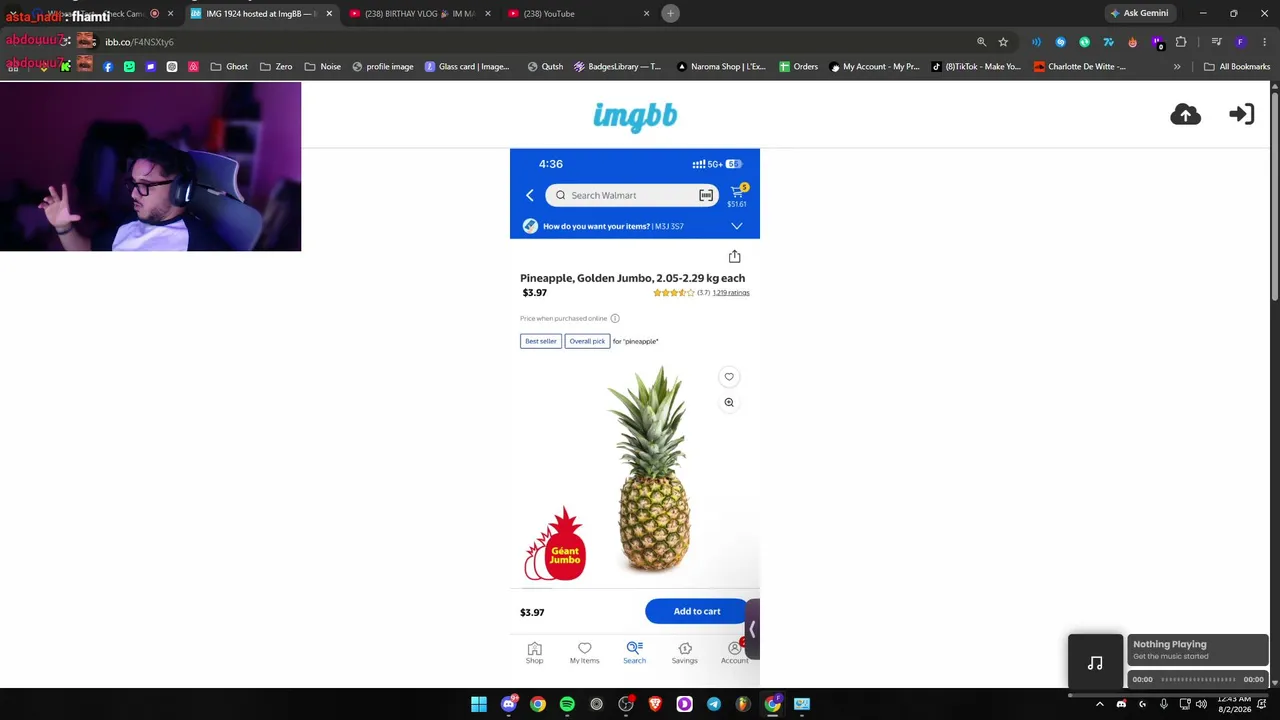This screenshot has width=1280, height=720.
Task: Click the 1,219 ratings link
Action: click(x=731, y=293)
